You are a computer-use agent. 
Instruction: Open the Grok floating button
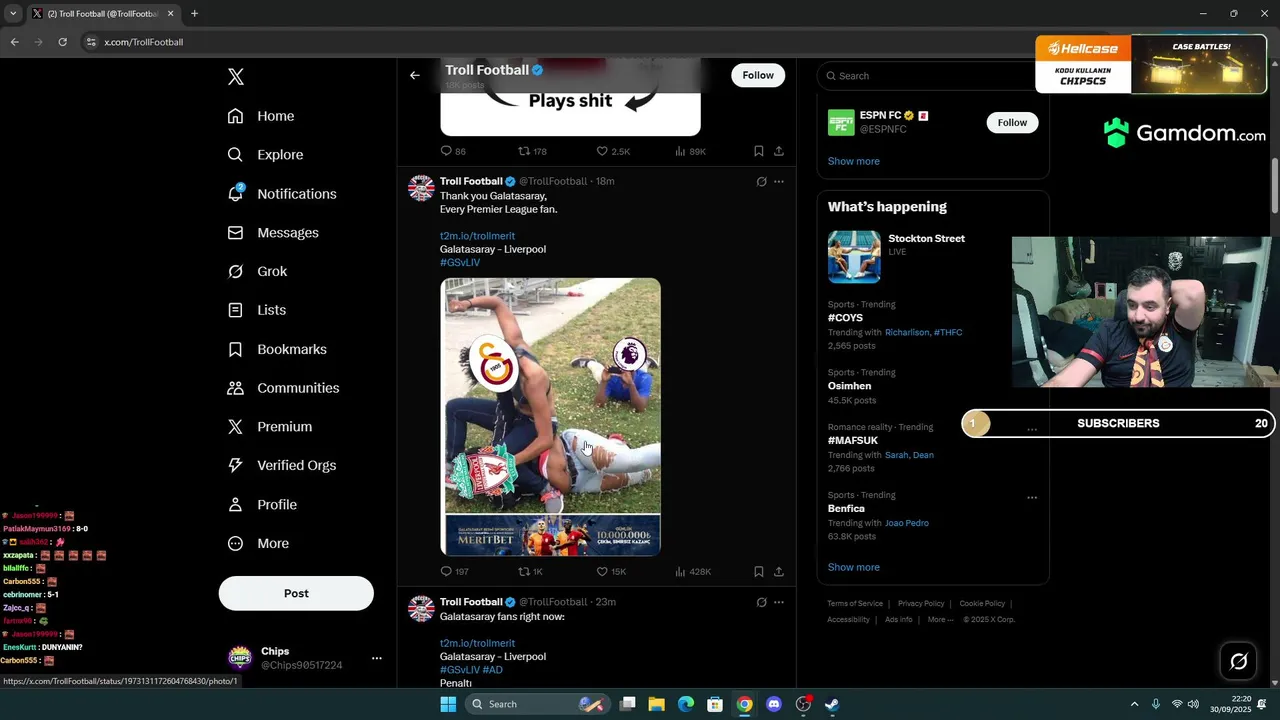point(1238,661)
